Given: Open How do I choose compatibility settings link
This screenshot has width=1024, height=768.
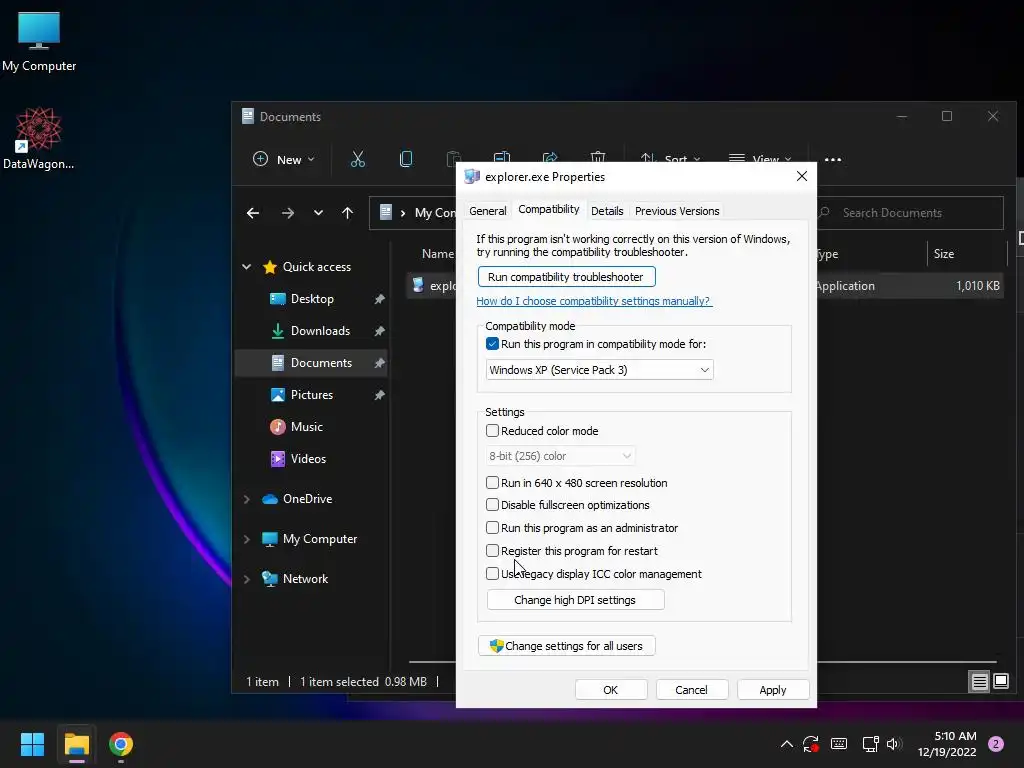Looking at the screenshot, I should pos(594,301).
